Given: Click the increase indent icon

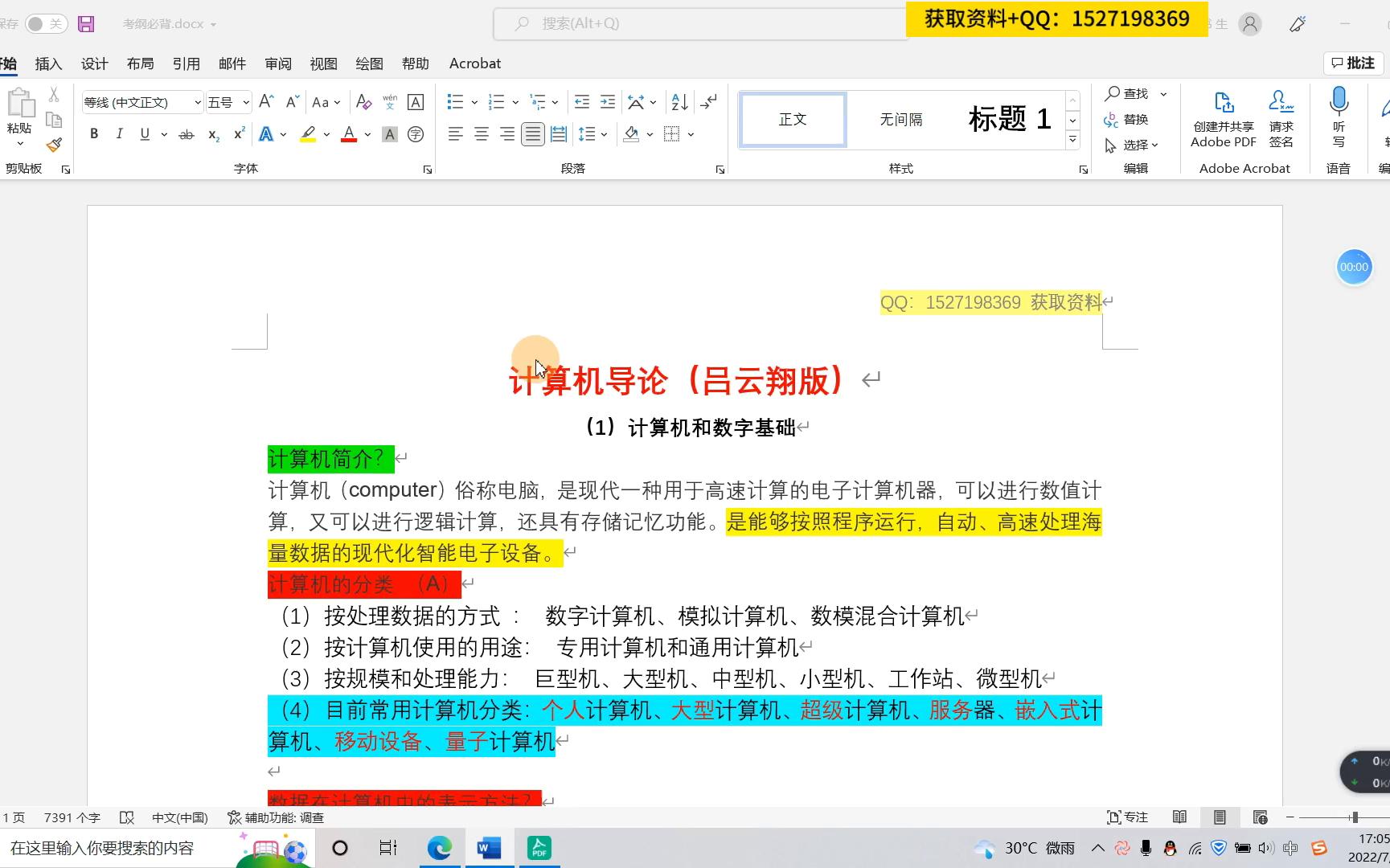Looking at the screenshot, I should tap(608, 102).
